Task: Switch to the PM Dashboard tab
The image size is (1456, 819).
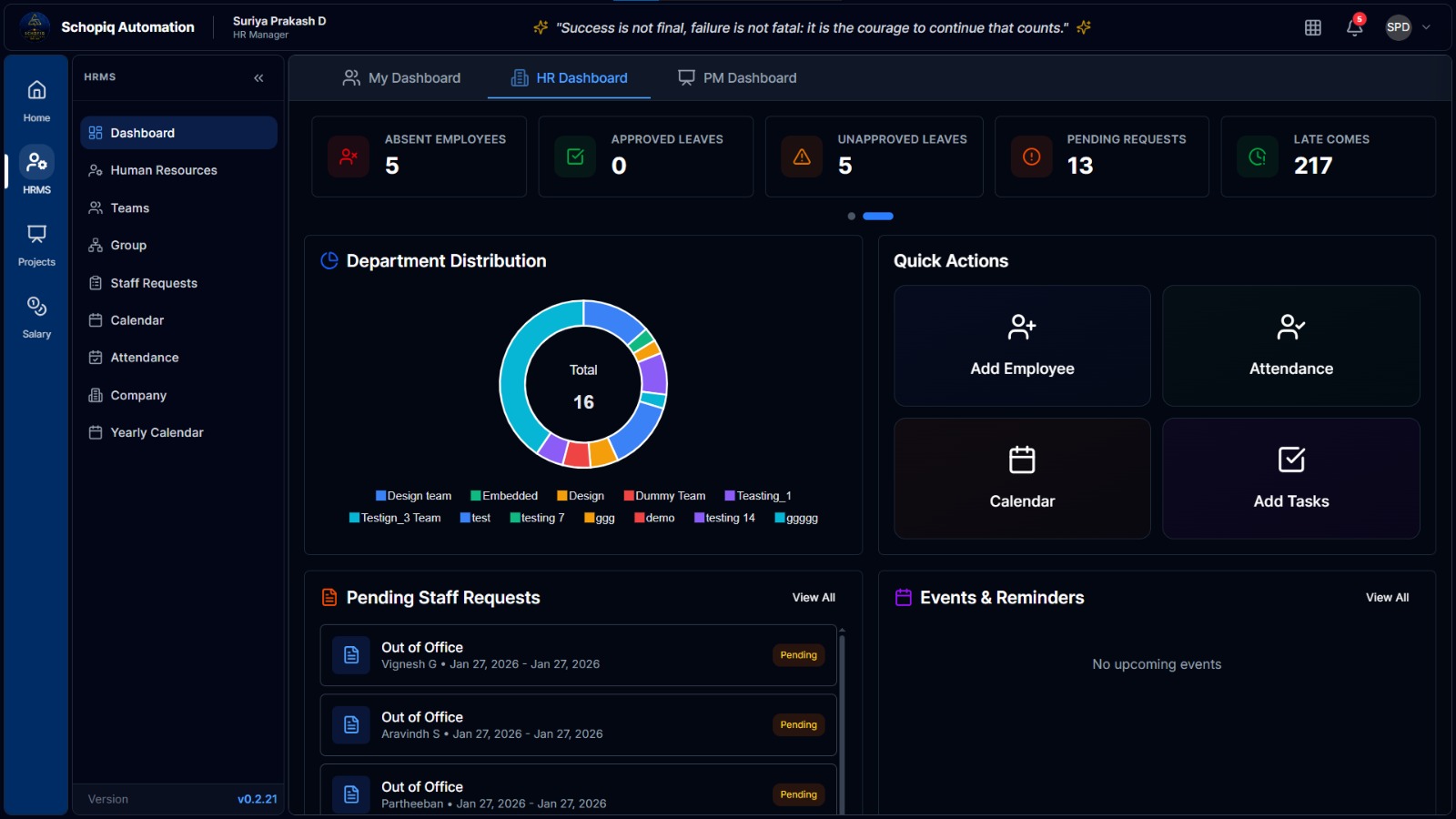Action: coord(737,78)
